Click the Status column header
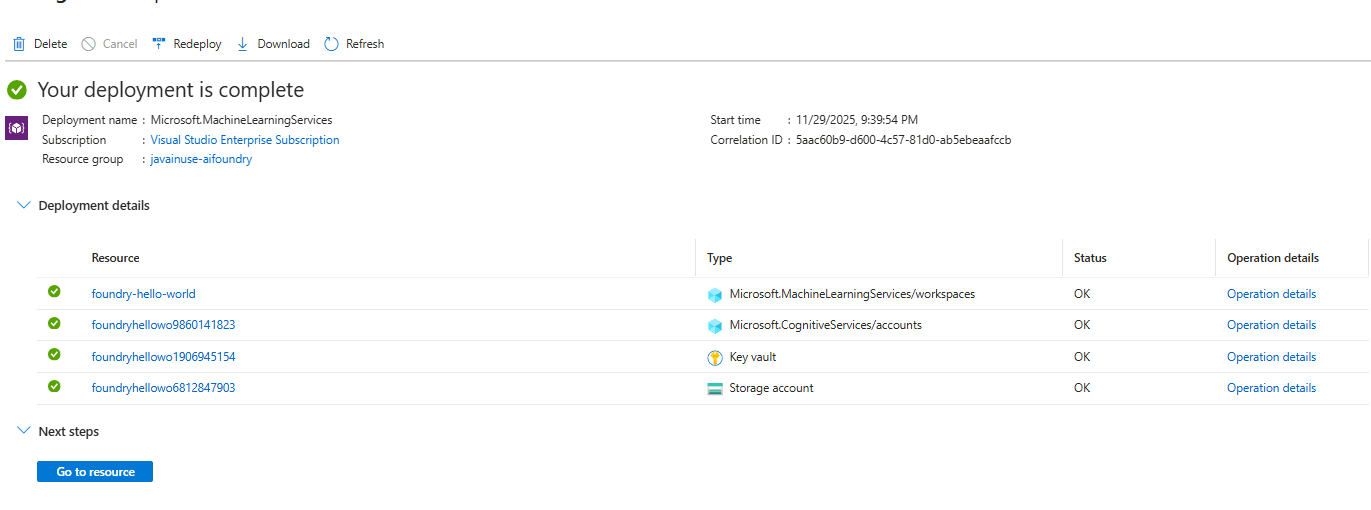The image size is (1371, 510). pos(1090,258)
